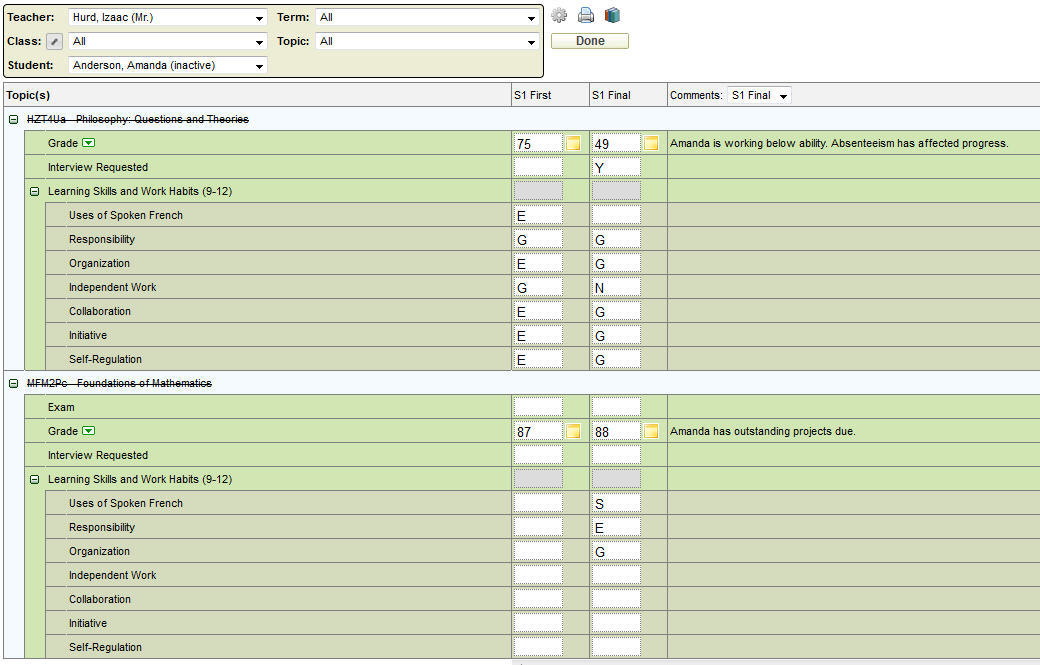Click the S1 Final Interview Requested field with Y

pyautogui.click(x=615, y=168)
